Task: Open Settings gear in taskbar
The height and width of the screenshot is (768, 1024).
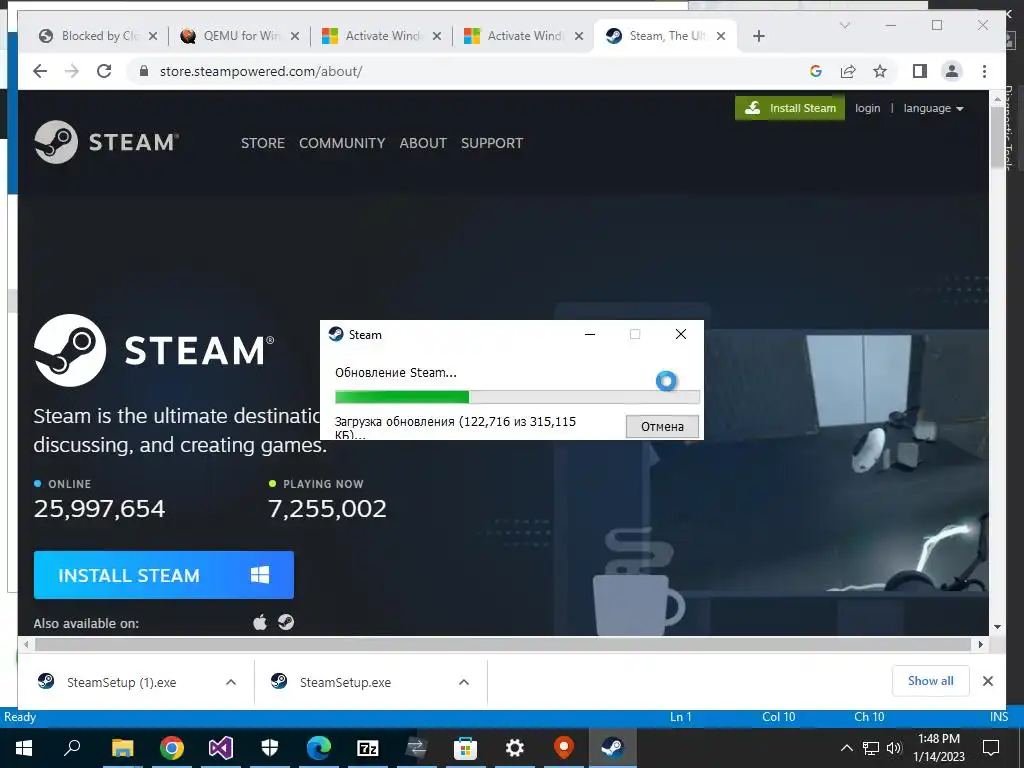Action: pyautogui.click(x=515, y=748)
